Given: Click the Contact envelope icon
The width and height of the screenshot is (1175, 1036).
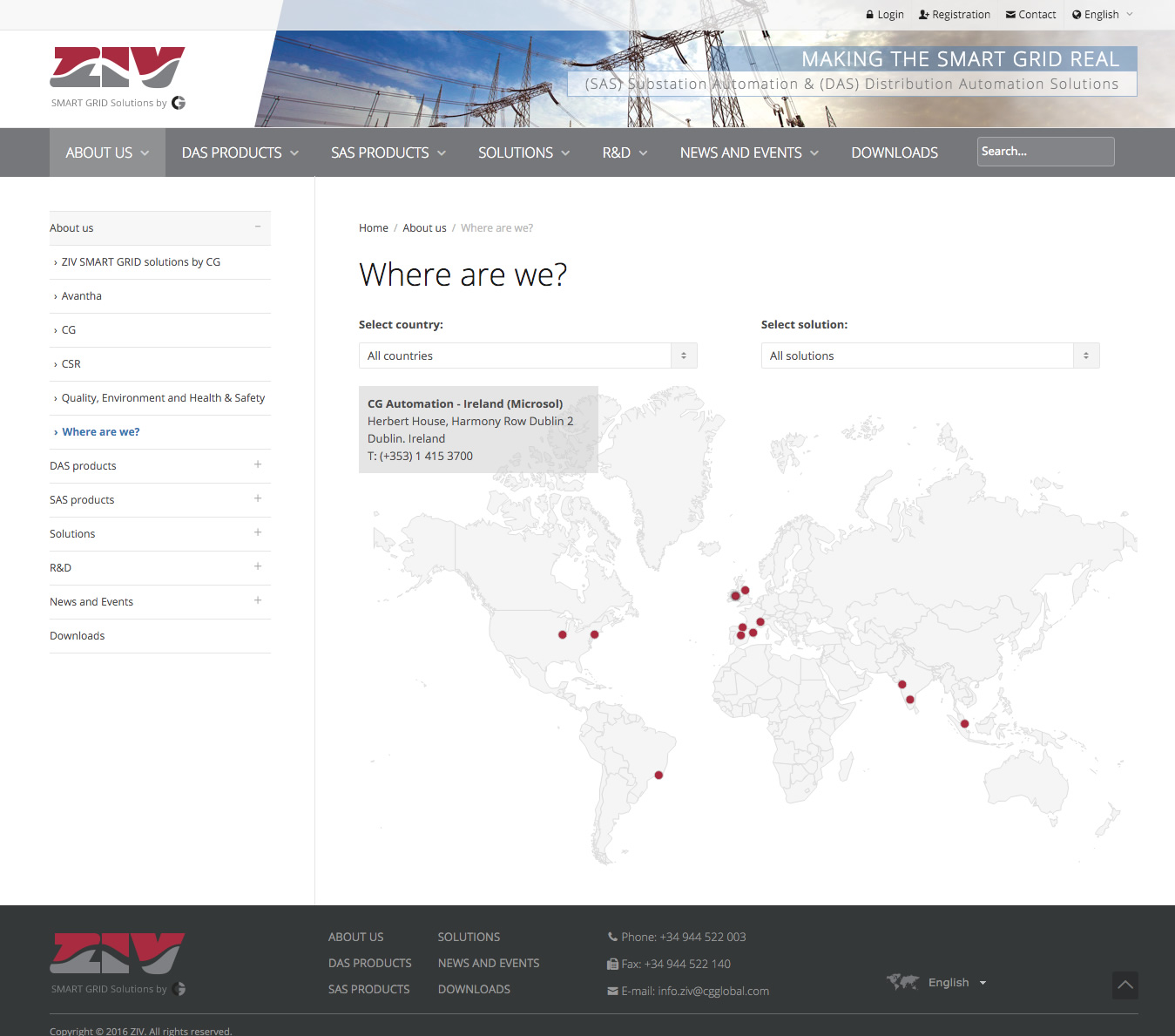Looking at the screenshot, I should pos(1010,15).
